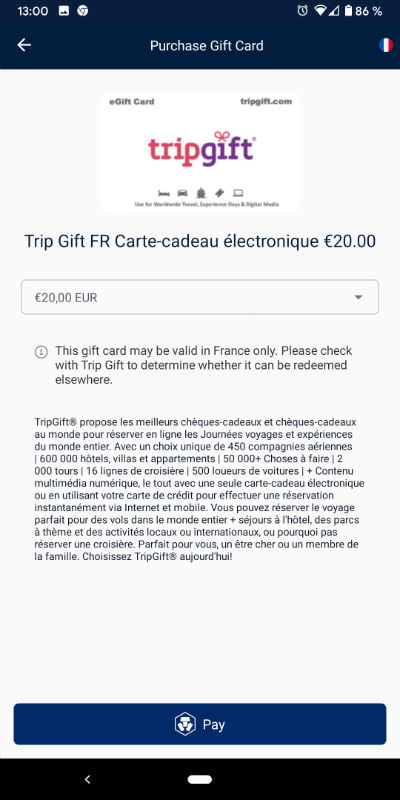The width and height of the screenshot is (400, 800).
Task: Tap the Android back navigation chevron
Action: [x=87, y=779]
